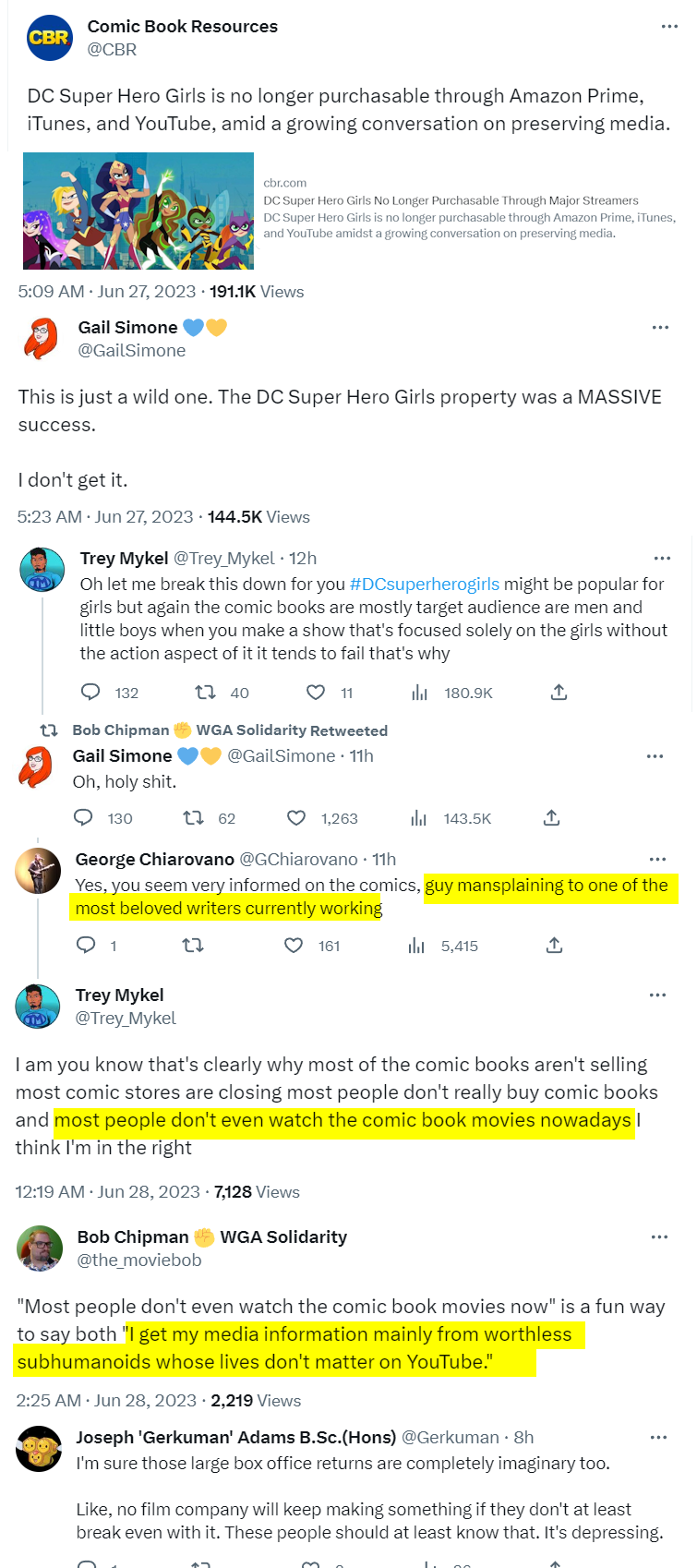The image size is (697, 1568).
Task: Retweet Trey Mykel's tweet with 40 retweets
Action: [x=205, y=693]
